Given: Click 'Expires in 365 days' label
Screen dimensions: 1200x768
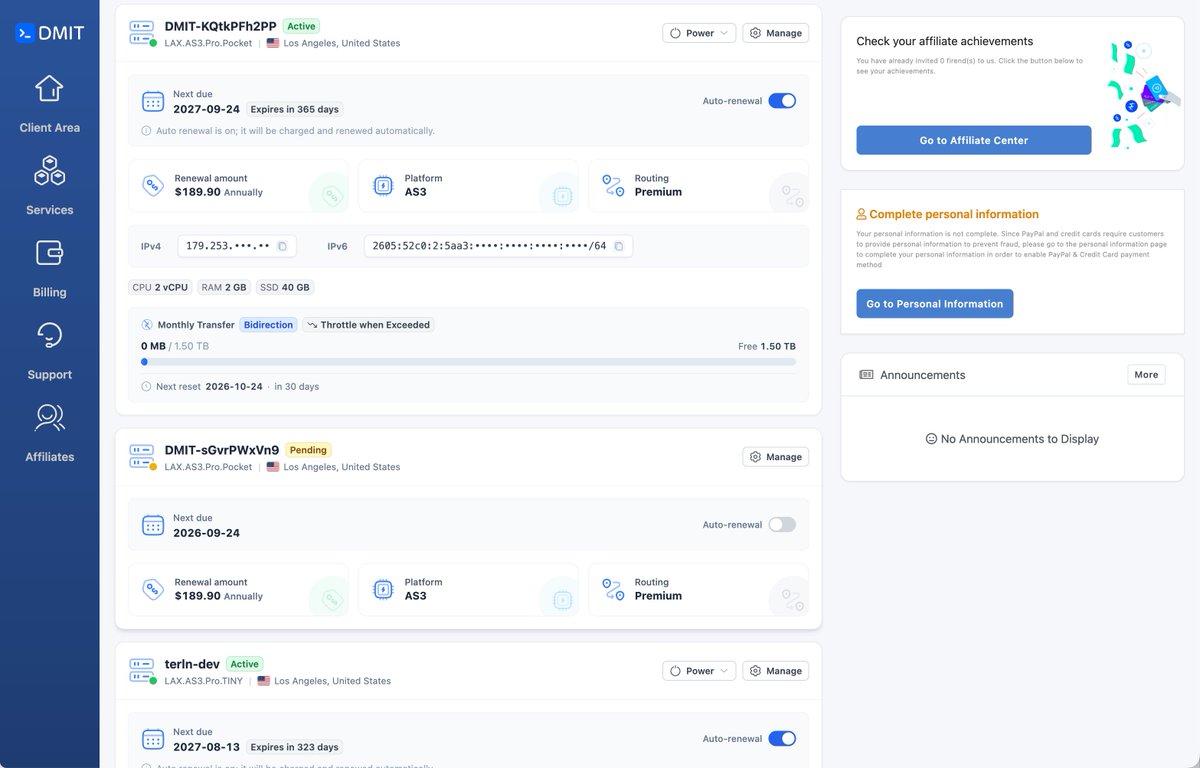Looking at the screenshot, I should [x=294, y=109].
